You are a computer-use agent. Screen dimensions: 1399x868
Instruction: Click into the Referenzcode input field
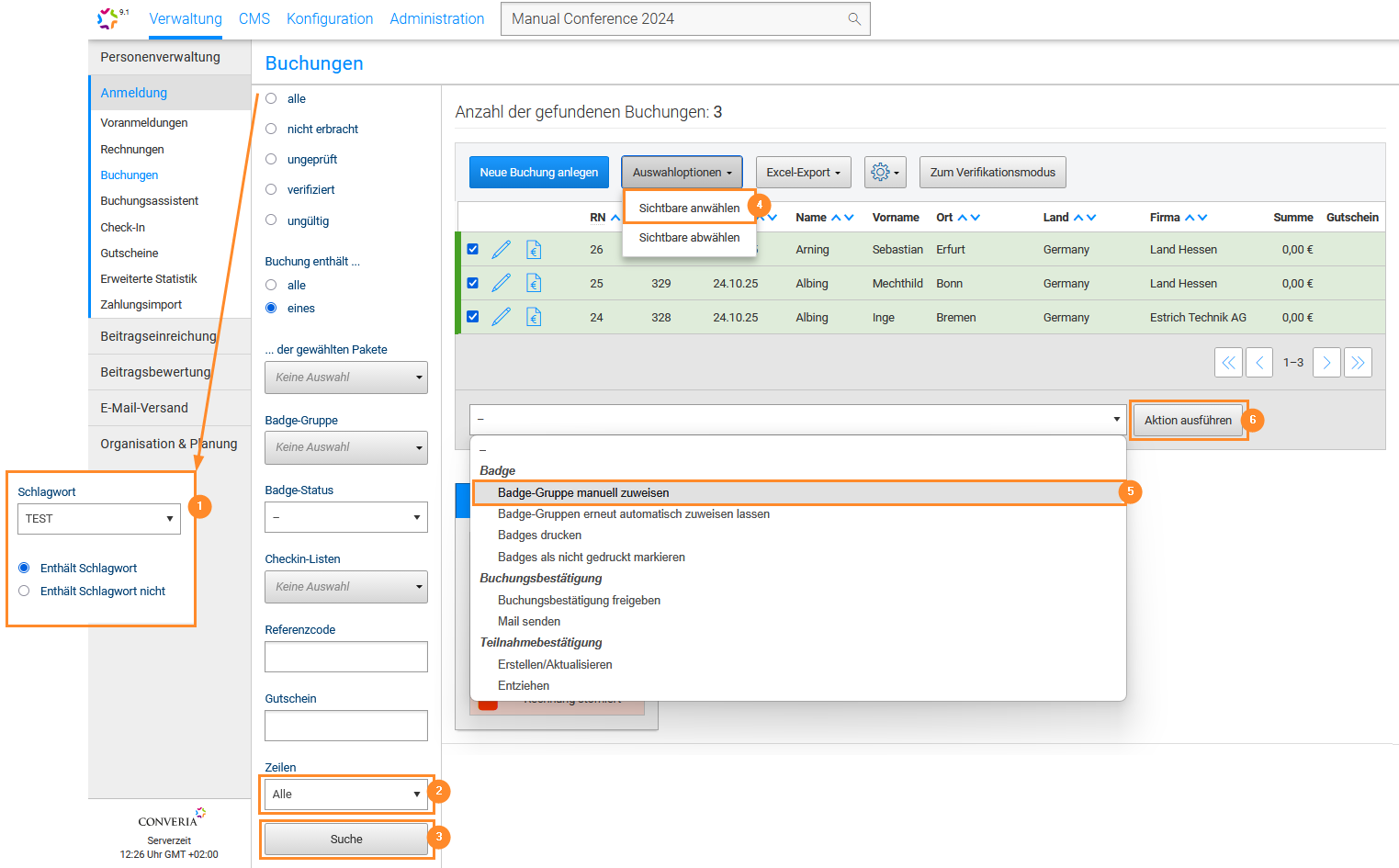pyautogui.click(x=345, y=657)
